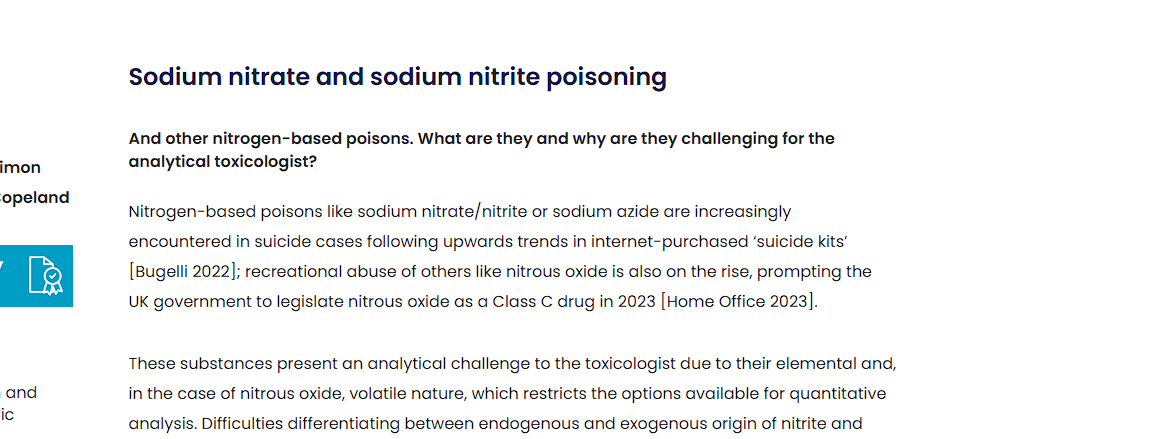Click the Sodium nitrate poisoning article heading
This screenshot has width=1166, height=439.
click(398, 77)
